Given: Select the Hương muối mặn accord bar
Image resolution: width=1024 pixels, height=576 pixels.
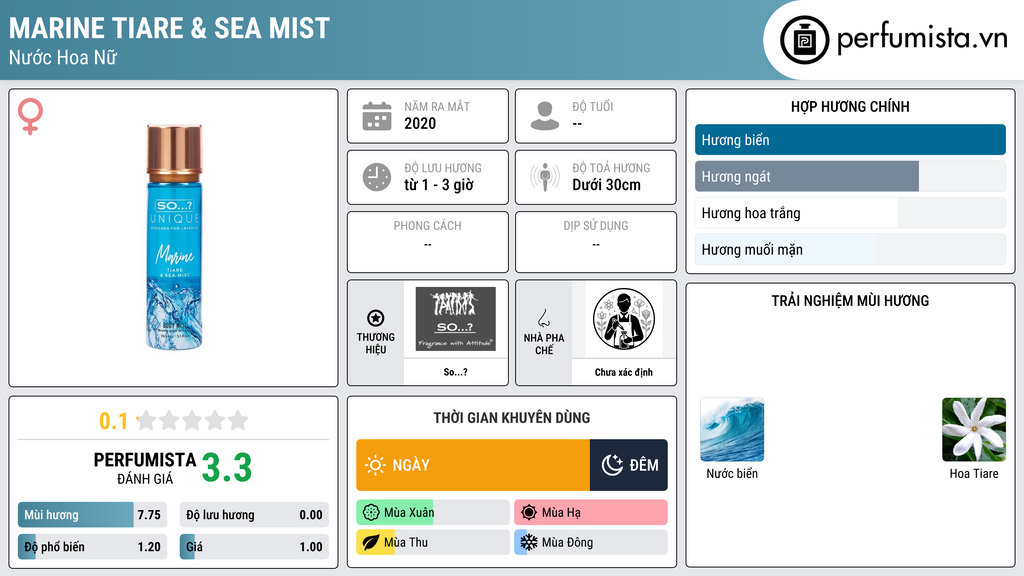Looking at the screenshot, I should [x=850, y=249].
